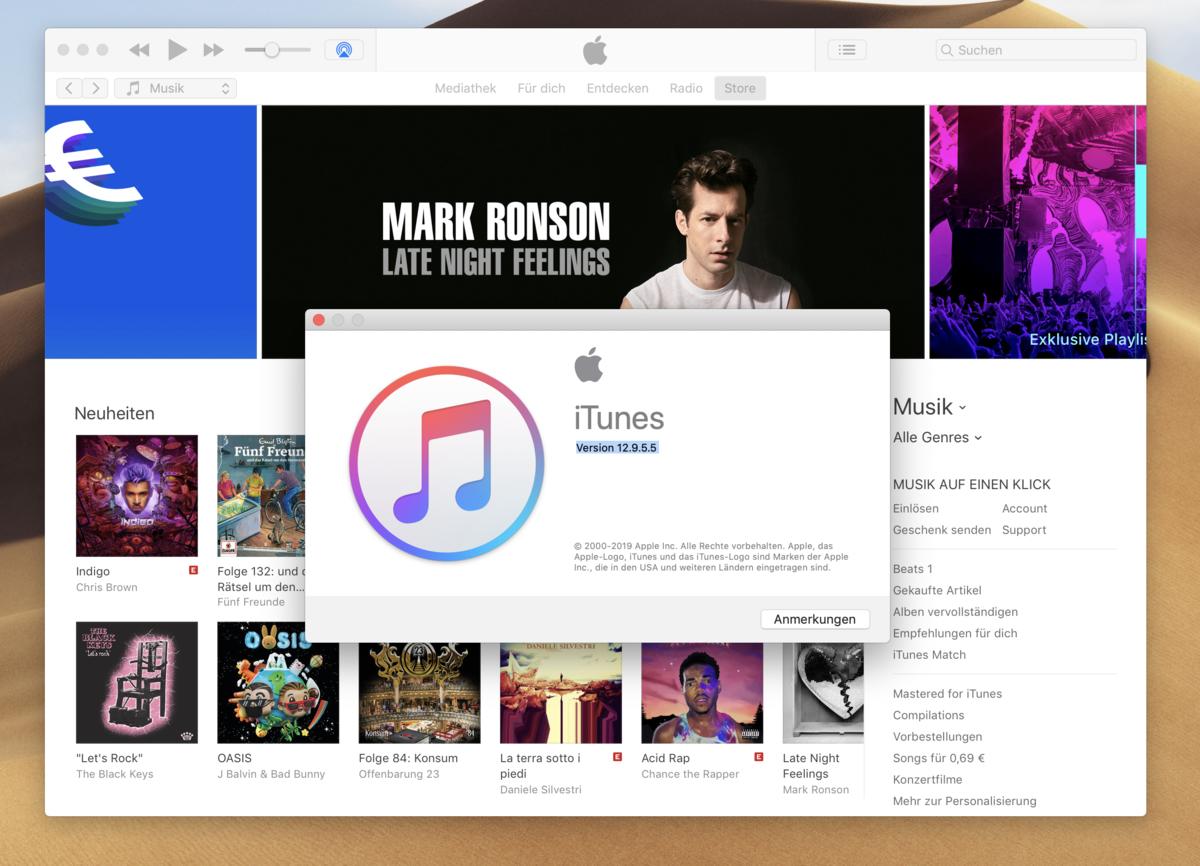Click the Anmerkungen button
The width and height of the screenshot is (1200, 866).
(x=815, y=619)
